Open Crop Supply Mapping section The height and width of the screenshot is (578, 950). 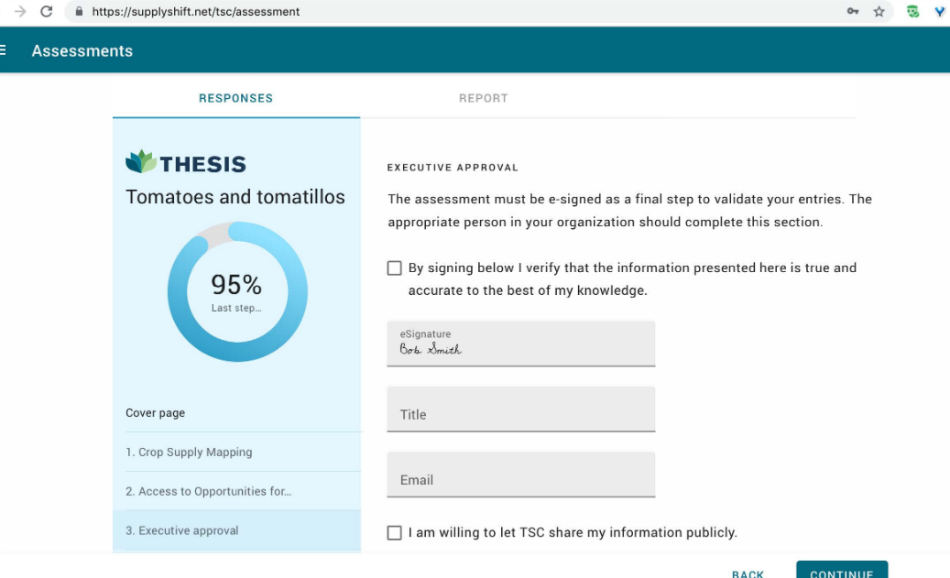(189, 452)
